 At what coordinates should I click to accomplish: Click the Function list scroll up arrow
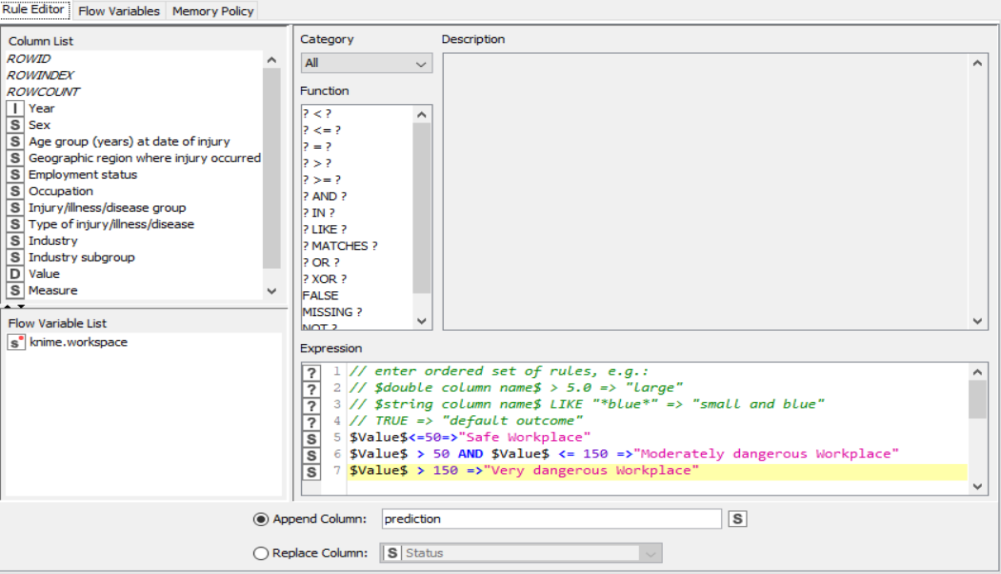coord(421,115)
